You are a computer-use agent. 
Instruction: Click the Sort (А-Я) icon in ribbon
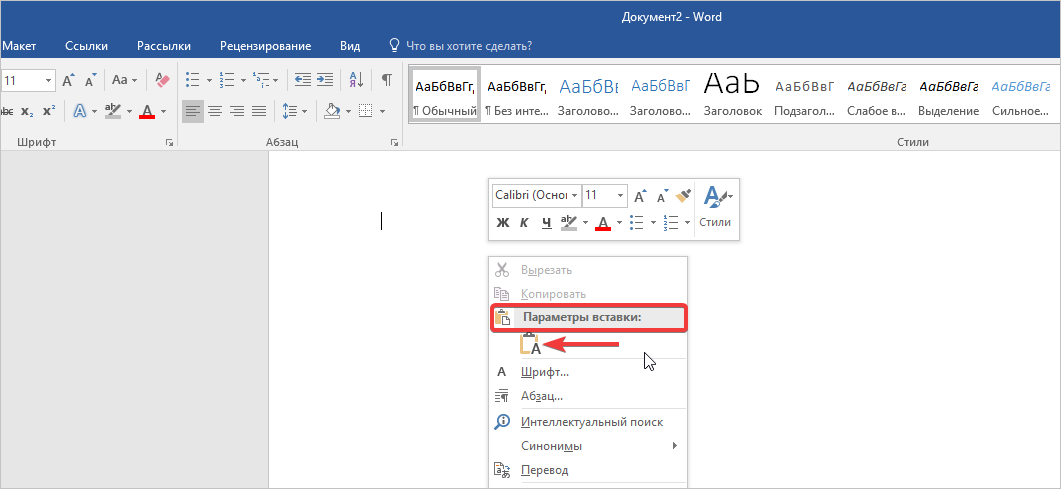pos(355,80)
